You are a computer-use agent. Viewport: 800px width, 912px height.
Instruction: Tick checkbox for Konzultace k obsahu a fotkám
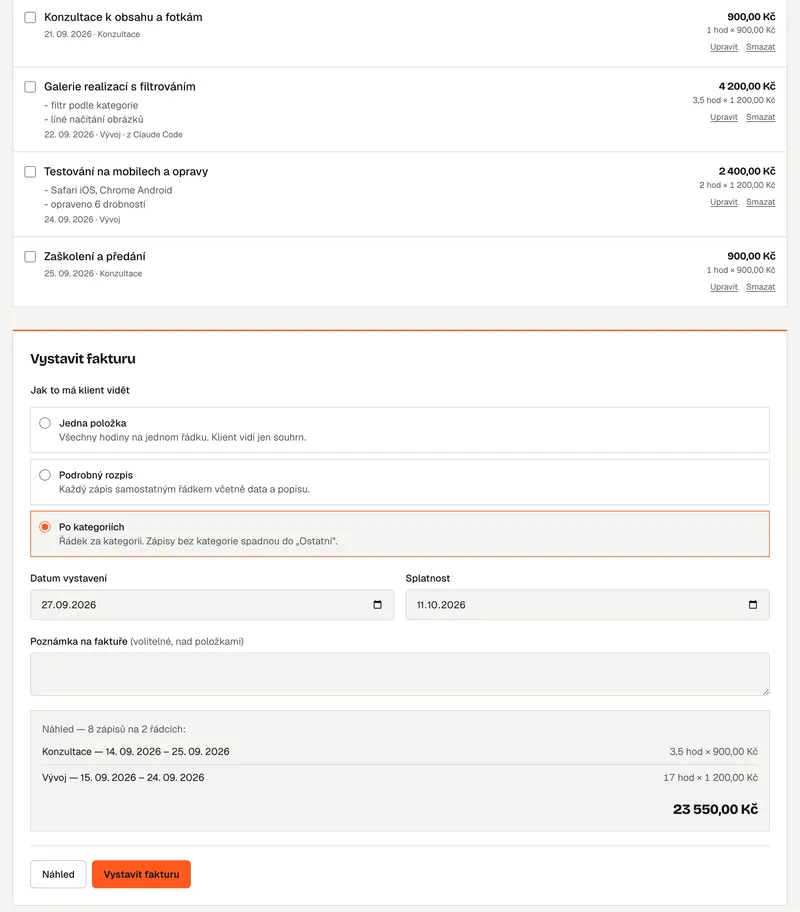point(30,17)
